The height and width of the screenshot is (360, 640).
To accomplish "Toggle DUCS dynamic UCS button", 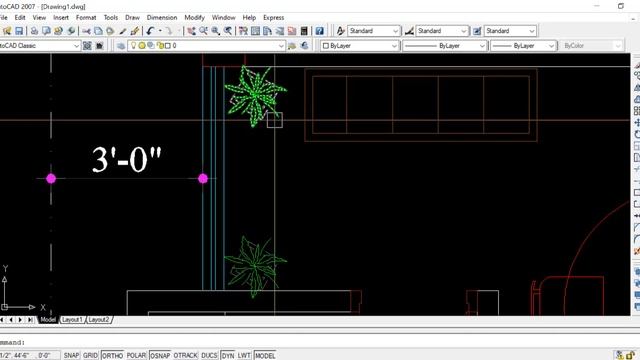I will tap(209, 356).
